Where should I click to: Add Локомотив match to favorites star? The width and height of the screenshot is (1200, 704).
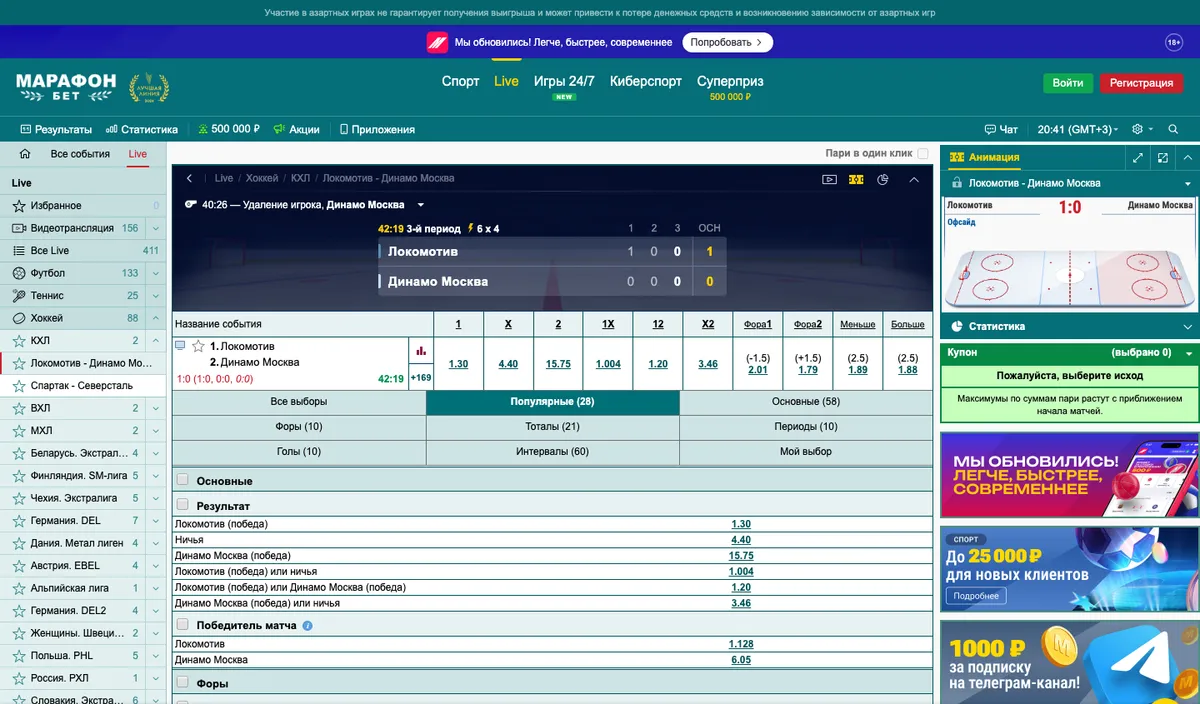[198, 346]
